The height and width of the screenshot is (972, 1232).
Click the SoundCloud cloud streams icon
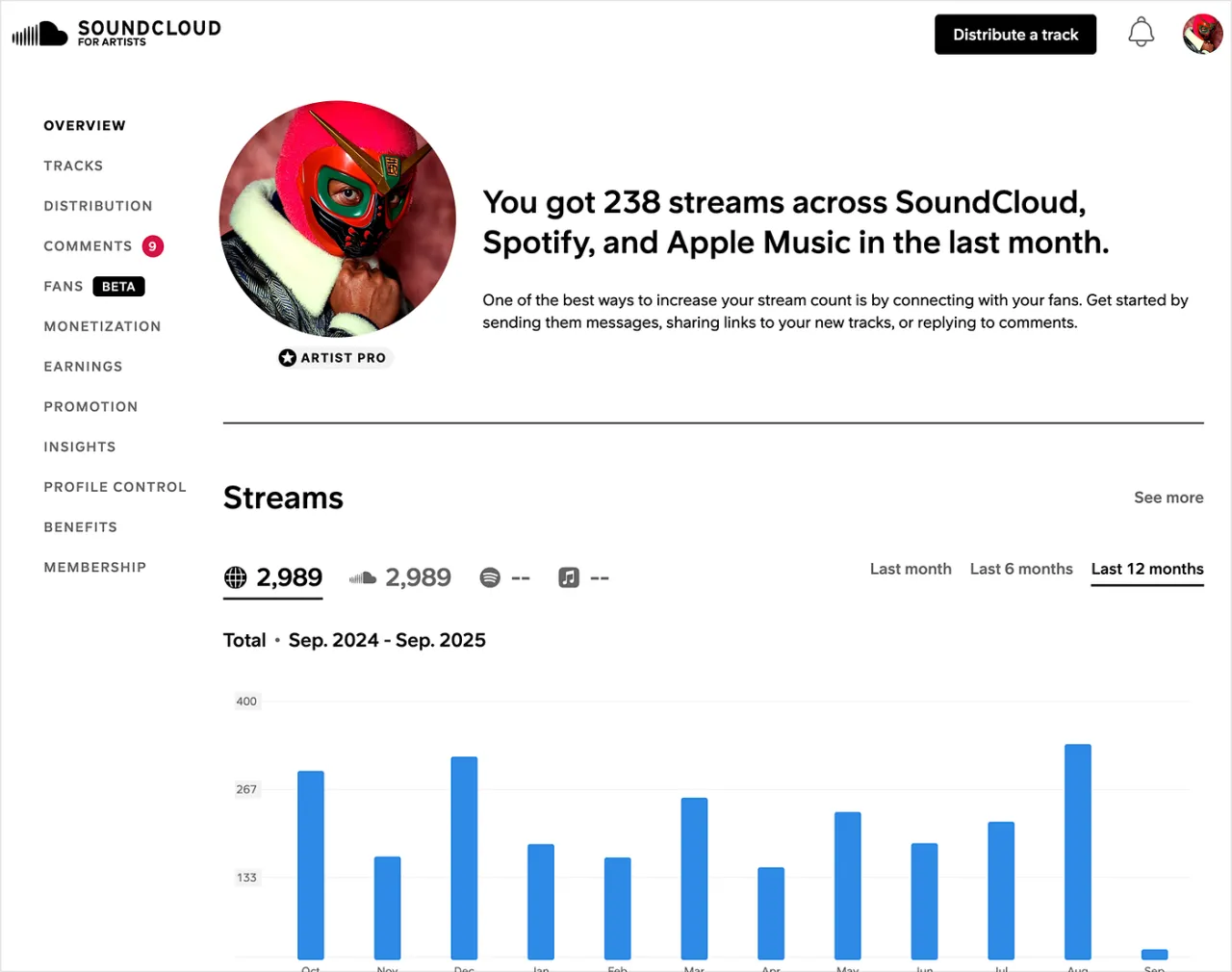pyautogui.click(x=362, y=576)
